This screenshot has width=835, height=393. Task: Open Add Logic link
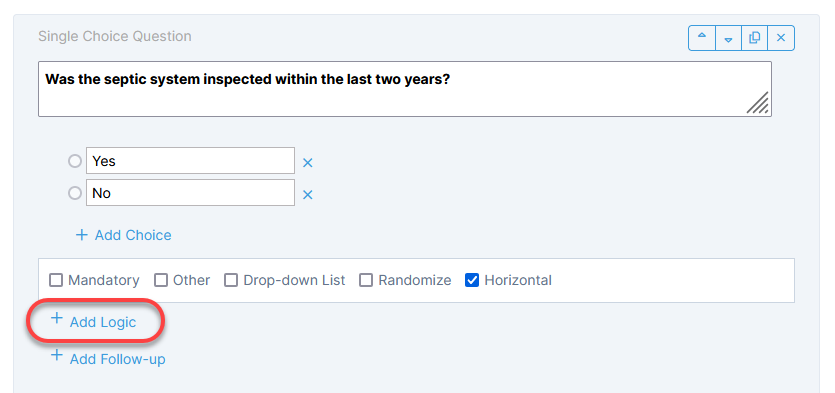point(103,322)
